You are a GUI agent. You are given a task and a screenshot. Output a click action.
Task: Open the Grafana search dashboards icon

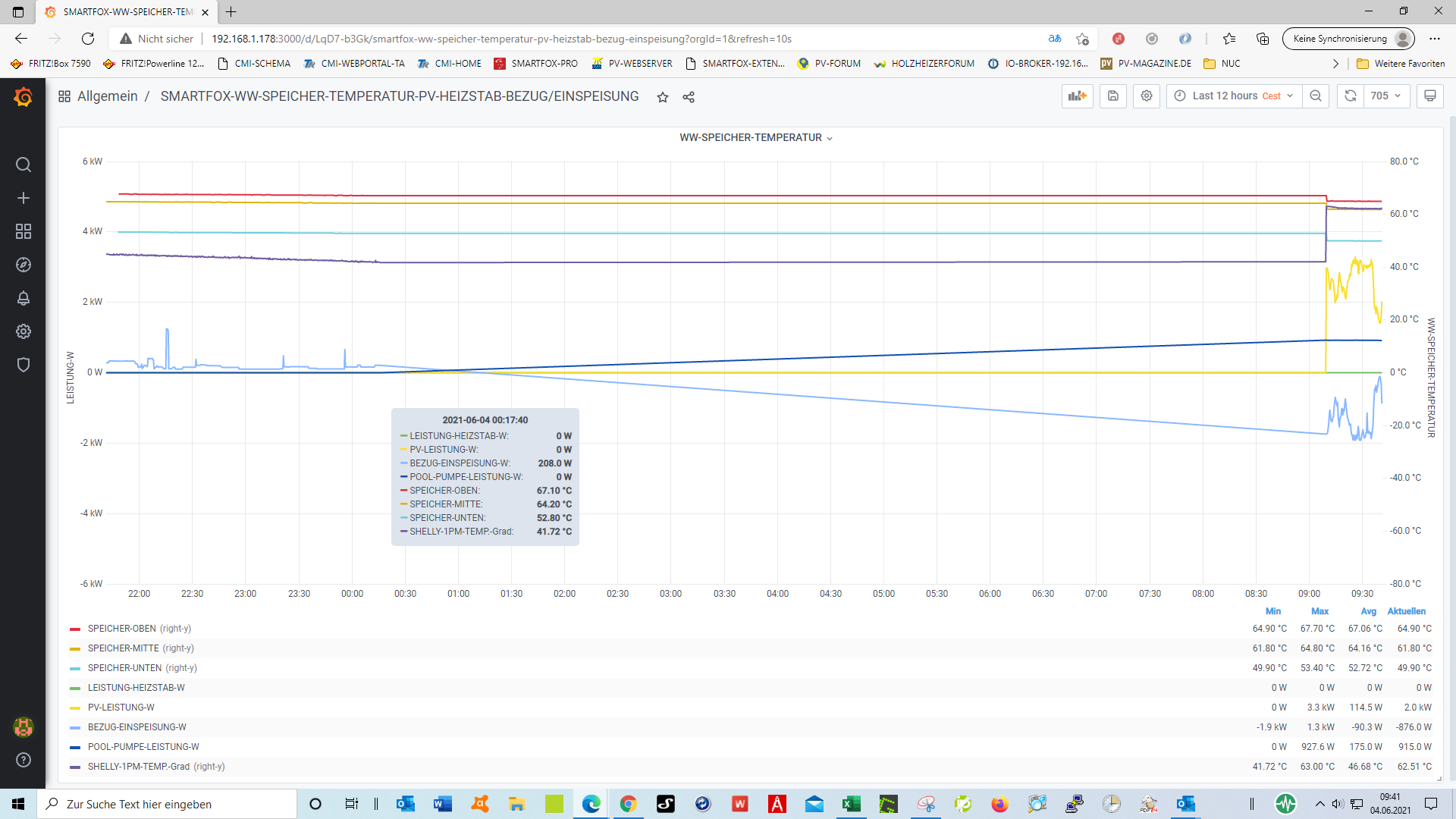pyautogui.click(x=23, y=165)
